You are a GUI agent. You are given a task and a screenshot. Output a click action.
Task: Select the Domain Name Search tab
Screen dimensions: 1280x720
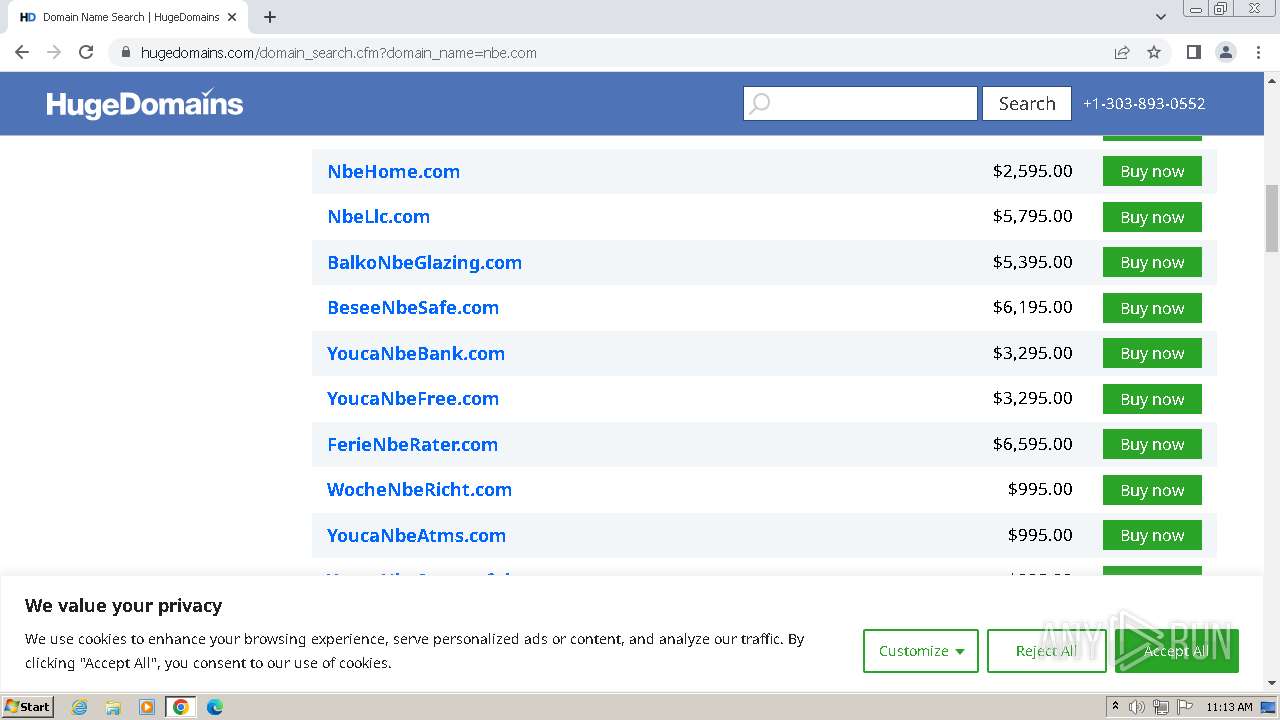[129, 17]
